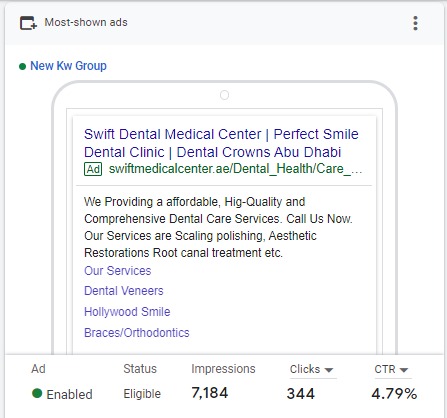Viewport: 447px width, 418px height.
Task: Click the green Ad badge label
Action: point(93,169)
